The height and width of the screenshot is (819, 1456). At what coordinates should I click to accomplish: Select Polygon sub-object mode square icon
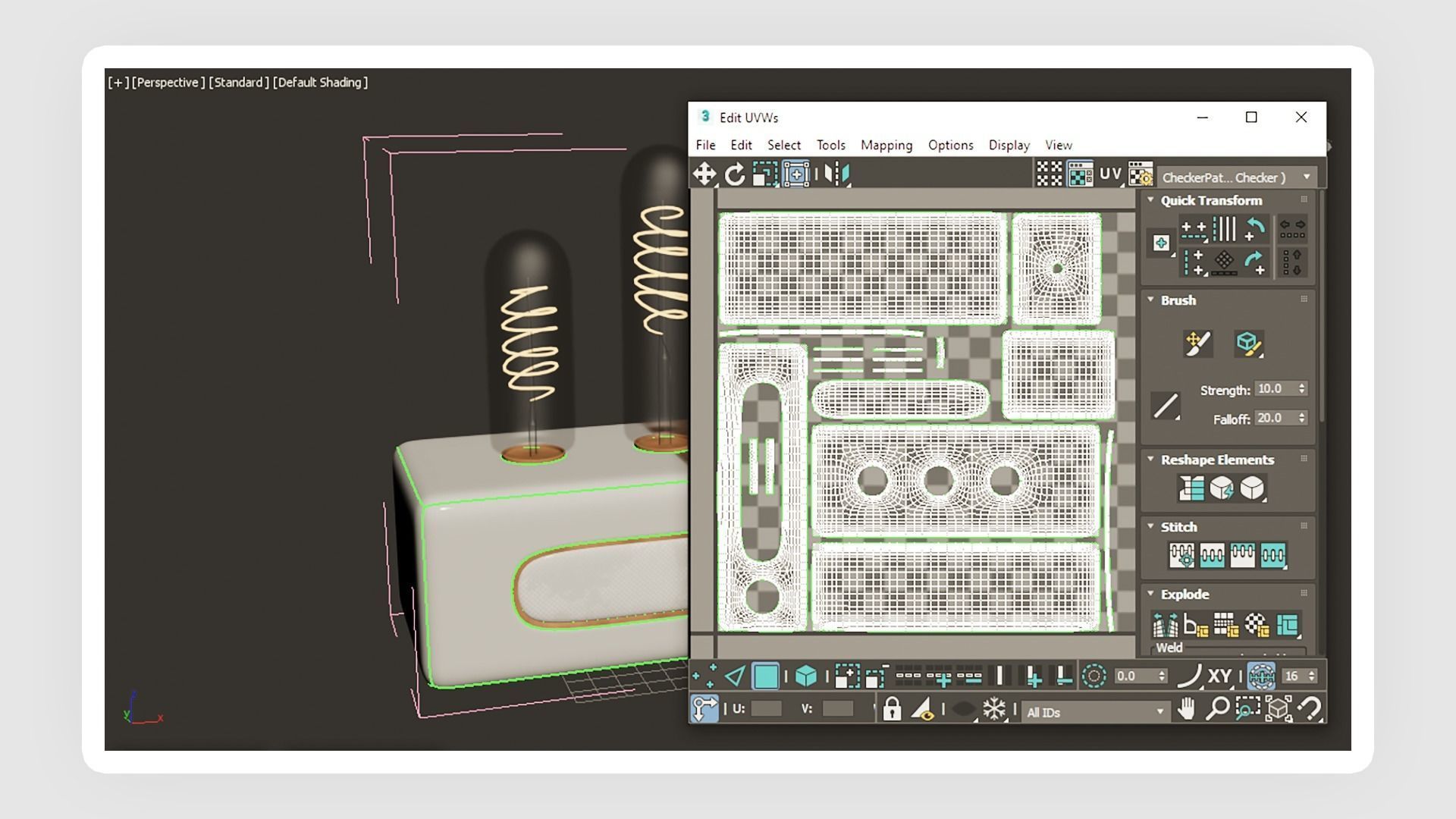point(766,676)
